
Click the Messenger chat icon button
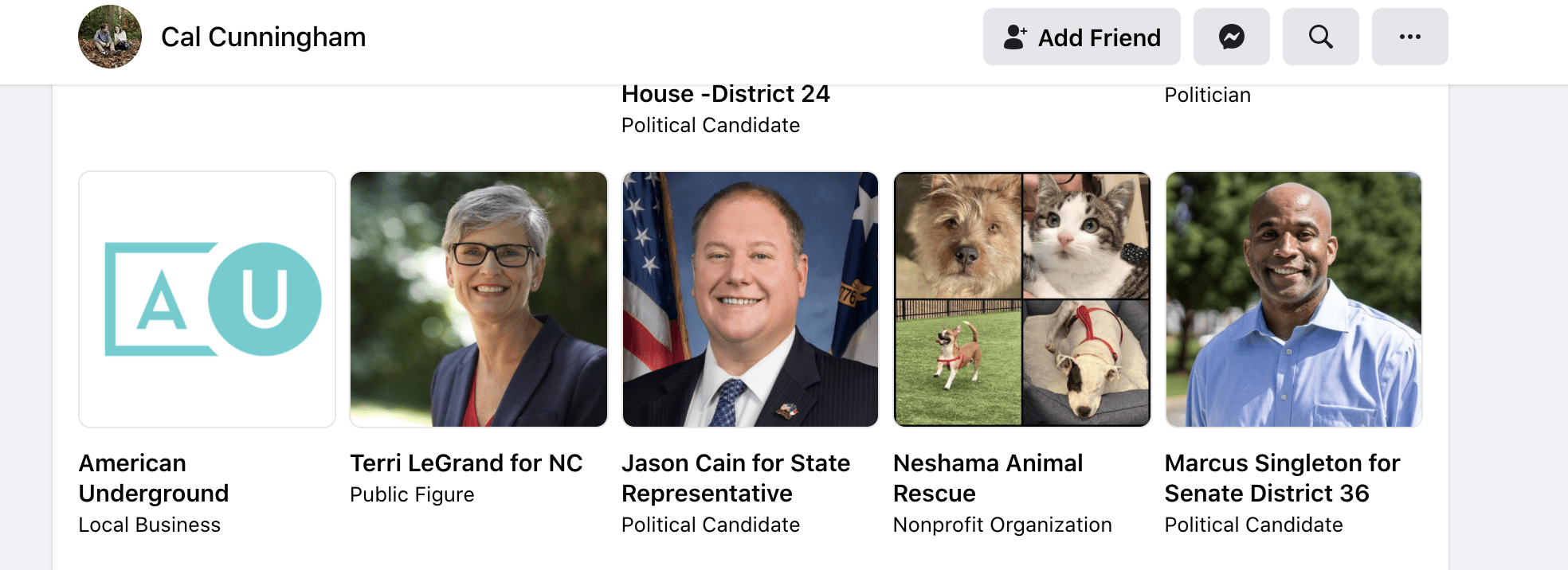click(1231, 37)
